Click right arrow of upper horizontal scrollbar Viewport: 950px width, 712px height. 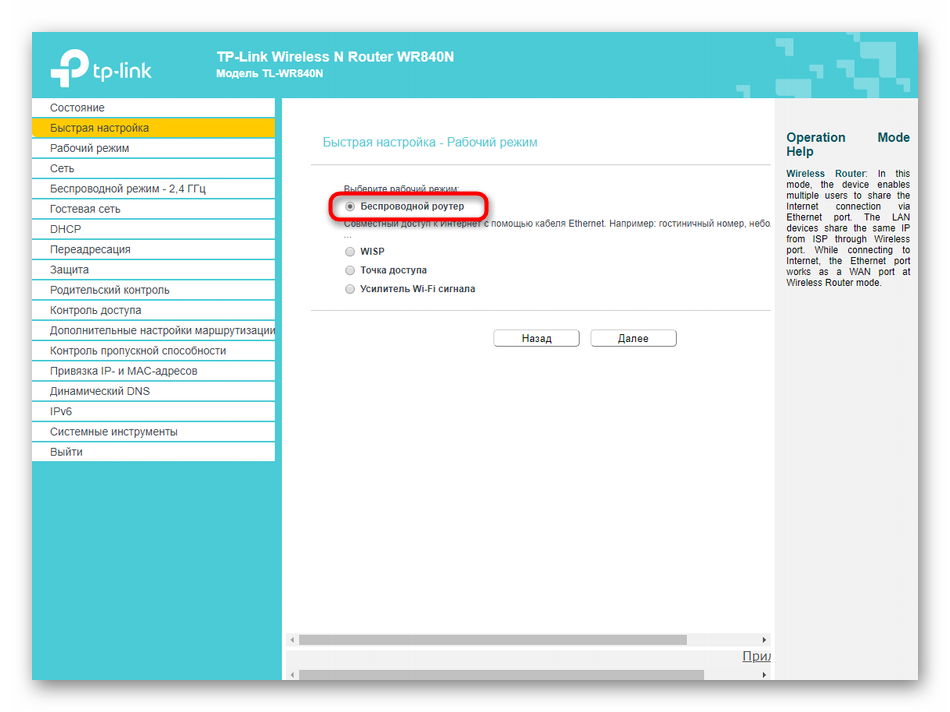[x=765, y=640]
